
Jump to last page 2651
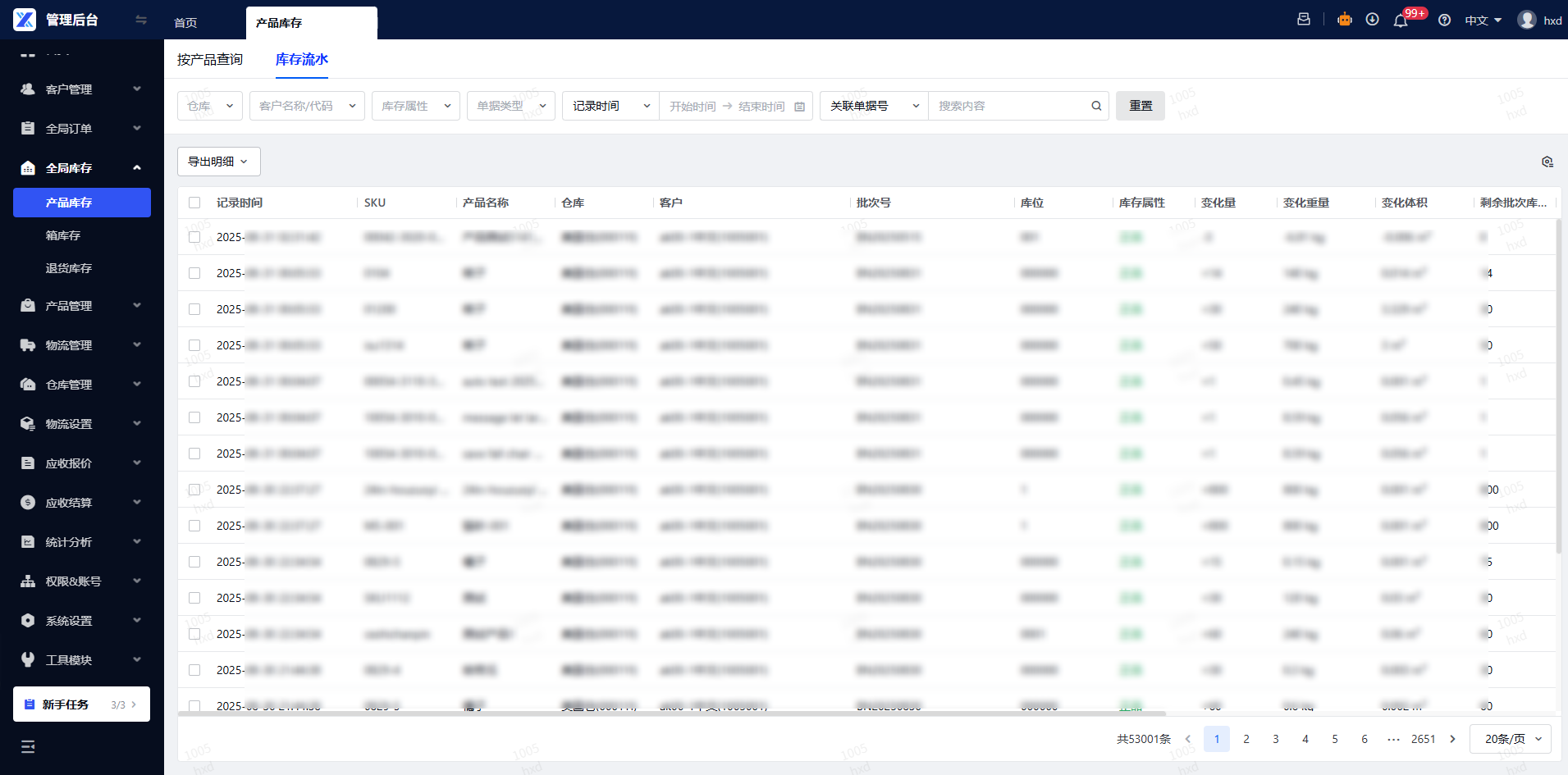1424,739
